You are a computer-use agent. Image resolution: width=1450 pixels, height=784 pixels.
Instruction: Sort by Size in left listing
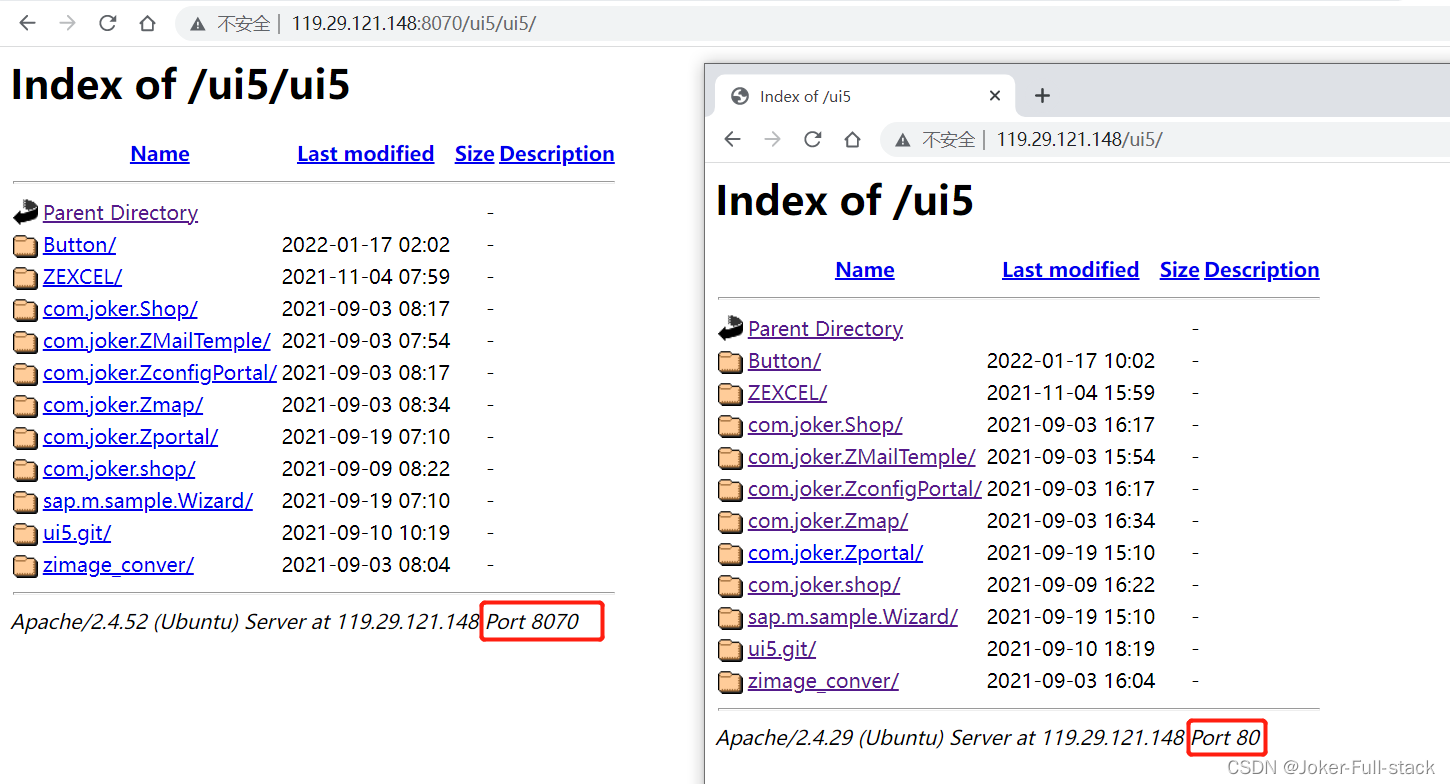[474, 154]
